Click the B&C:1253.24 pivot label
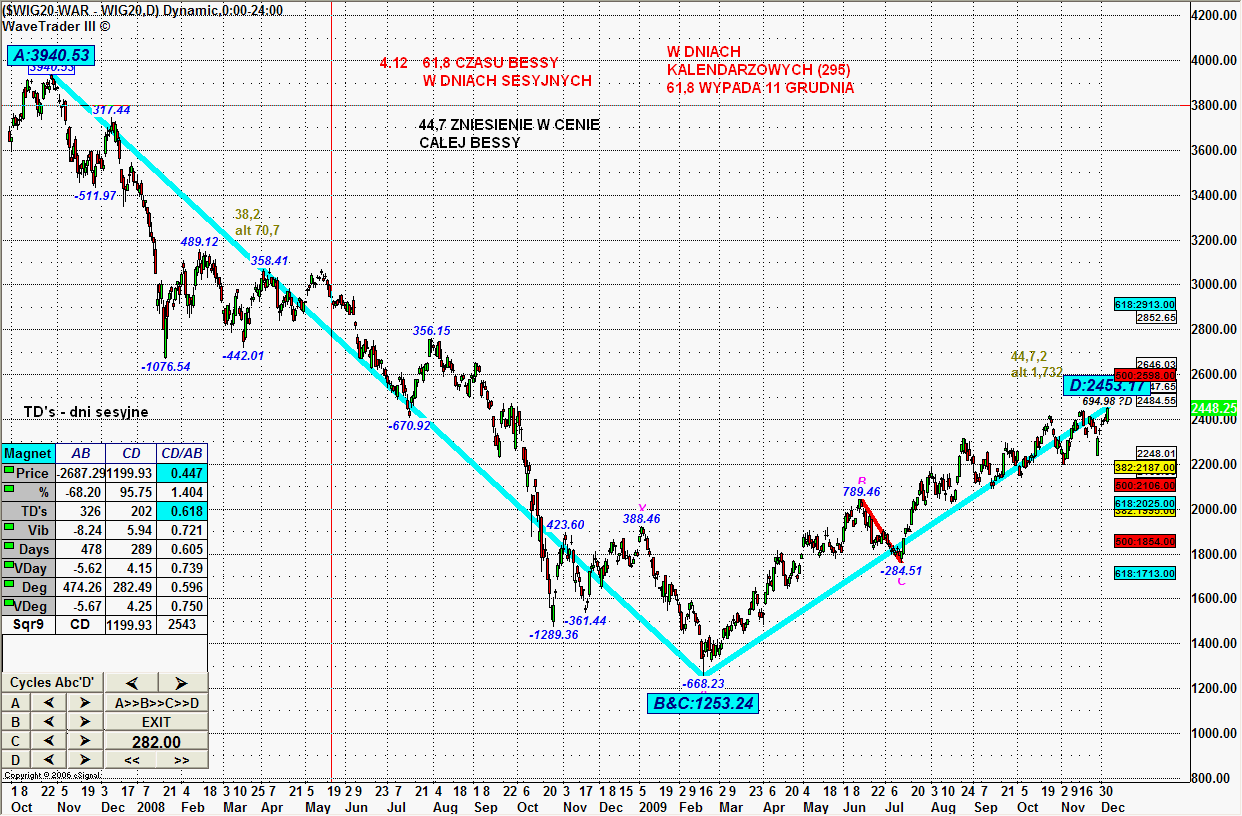The image size is (1242, 816). (x=702, y=703)
